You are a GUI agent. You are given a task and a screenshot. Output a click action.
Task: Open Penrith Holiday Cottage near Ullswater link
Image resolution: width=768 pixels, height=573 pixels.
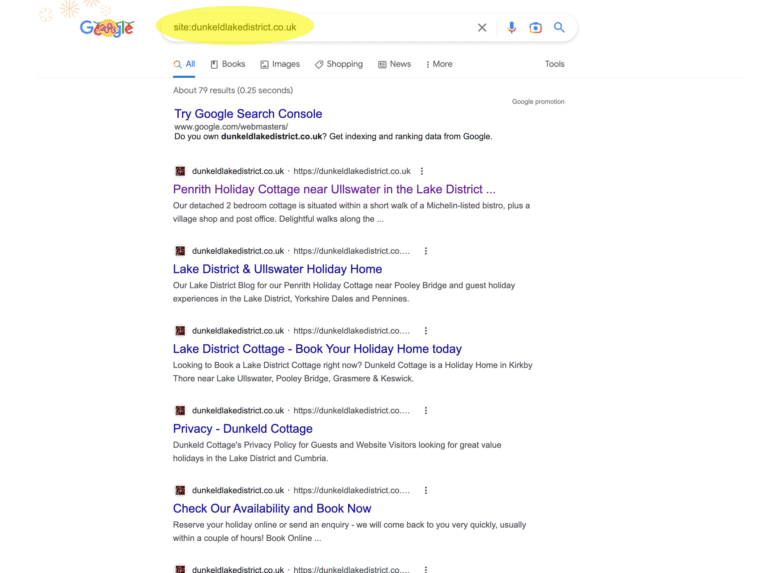[x=334, y=189]
